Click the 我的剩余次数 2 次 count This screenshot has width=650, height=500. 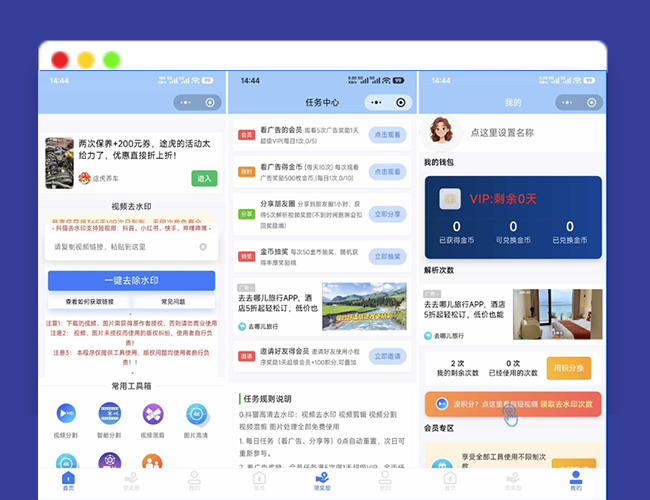coord(458,363)
